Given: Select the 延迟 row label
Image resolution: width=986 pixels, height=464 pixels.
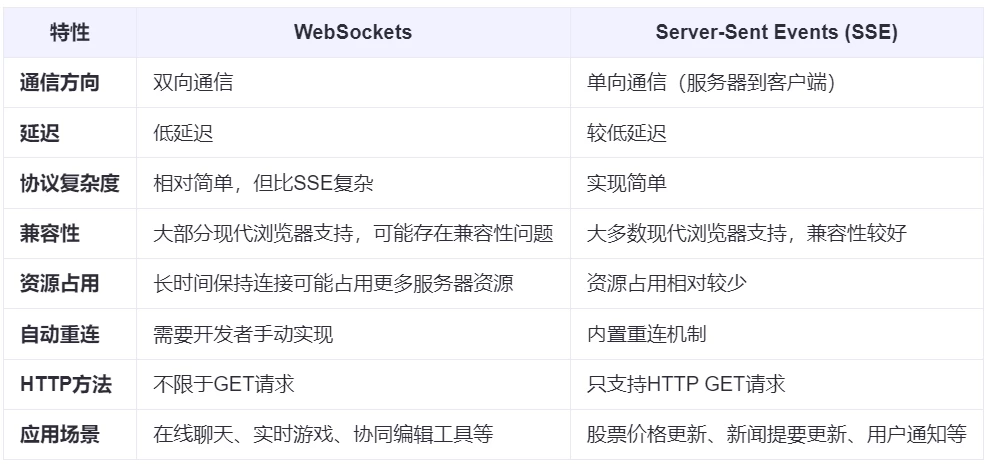Looking at the screenshot, I should coord(40,133).
